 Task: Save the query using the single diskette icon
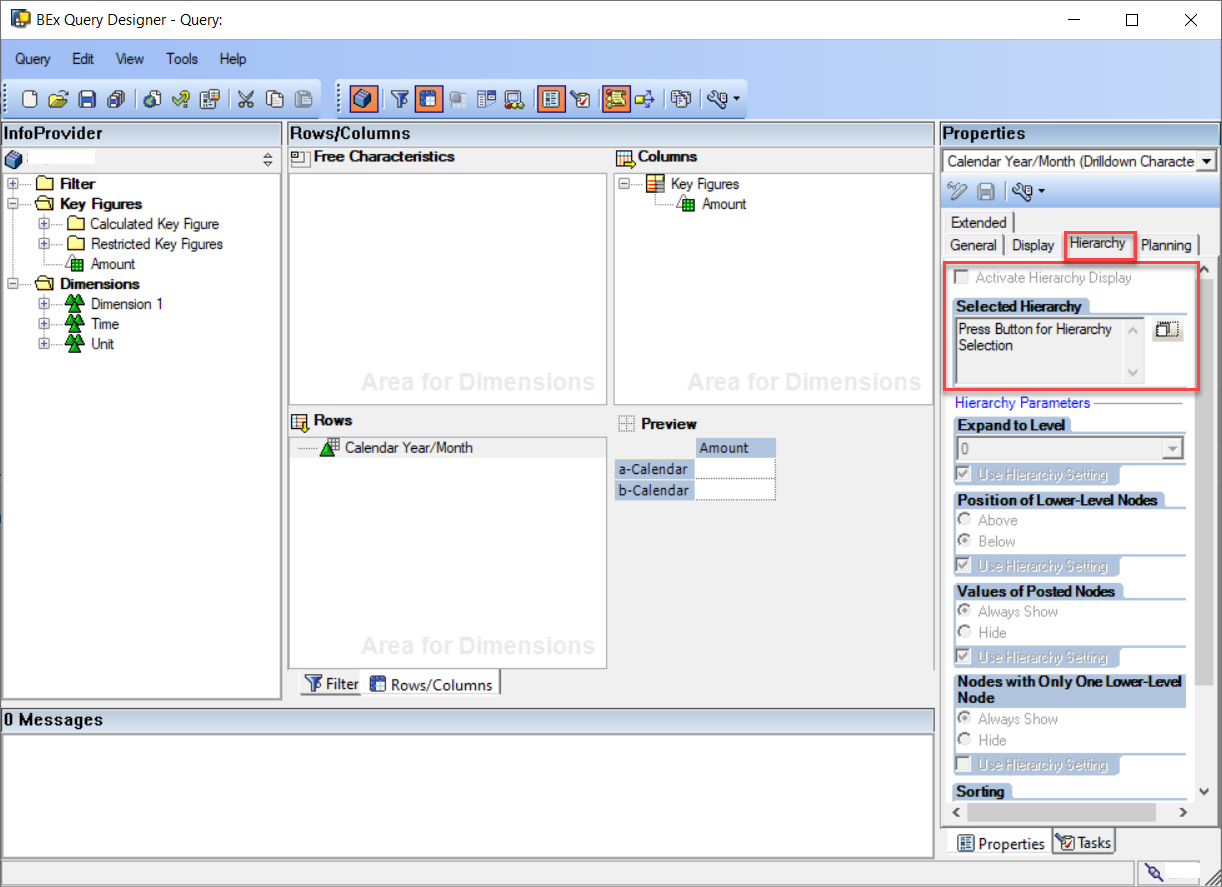pyautogui.click(x=87, y=99)
